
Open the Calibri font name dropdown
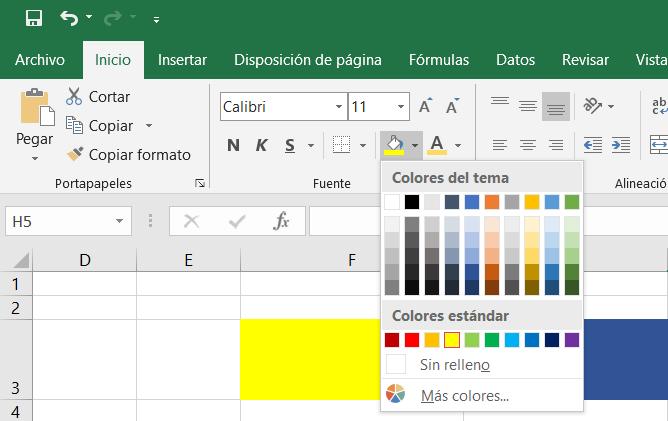(x=339, y=106)
